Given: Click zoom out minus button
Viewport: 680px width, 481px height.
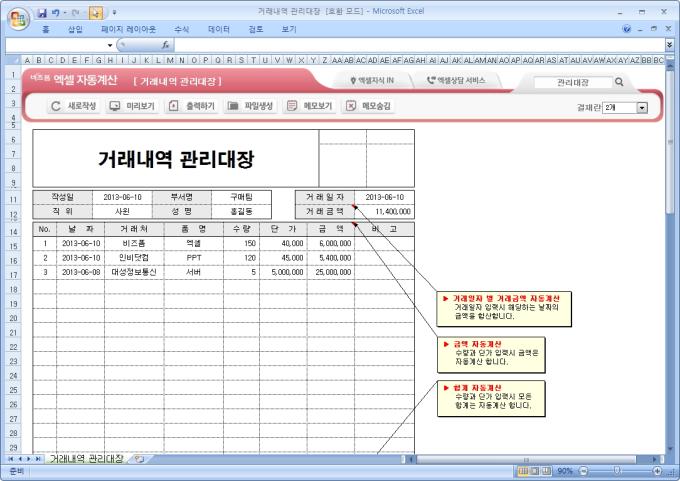Looking at the screenshot, I should coord(583,471).
